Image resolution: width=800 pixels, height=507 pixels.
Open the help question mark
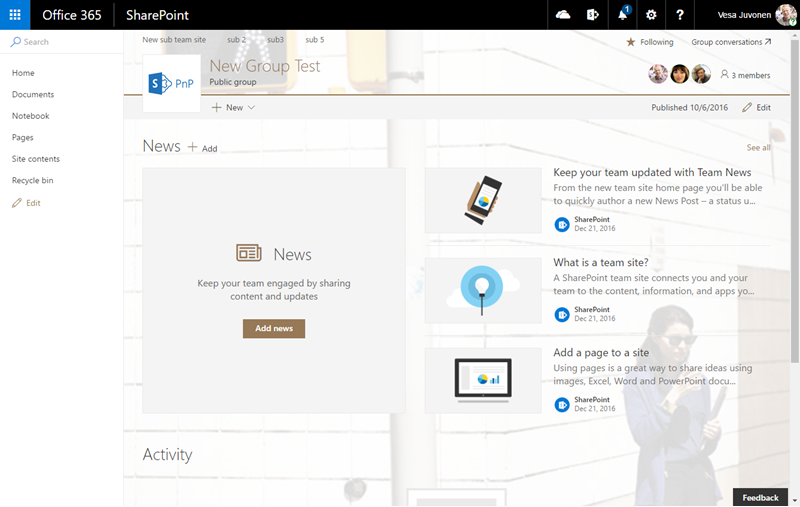680,15
